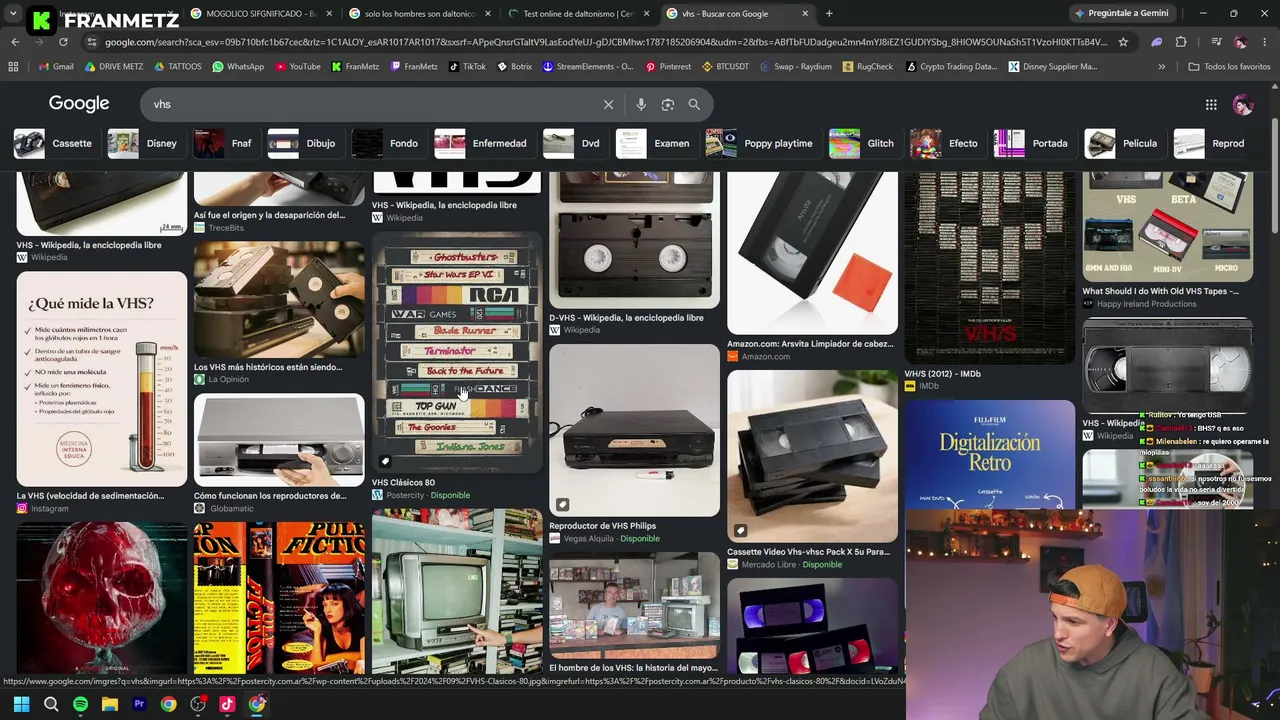Screen dimensions: 1280x720
Task: Open the DRIVE METZ bookmark
Action: [114, 67]
